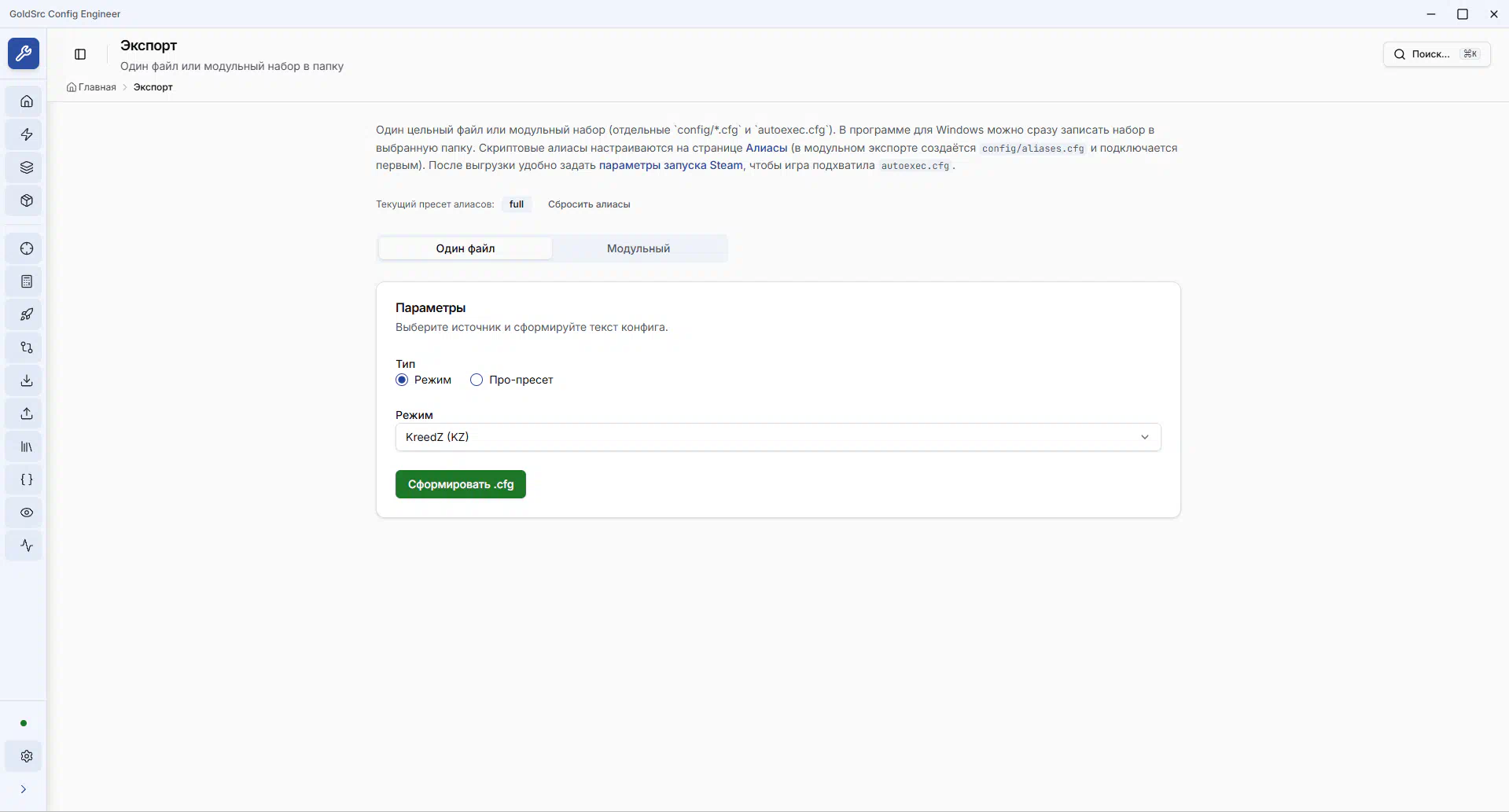The width and height of the screenshot is (1509, 812).
Task: Open the lightning bolt sidebar section
Action: click(27, 134)
